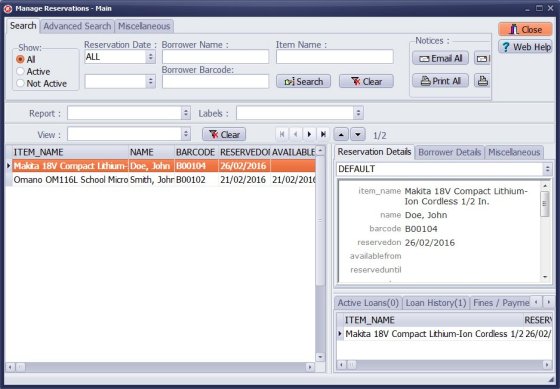Click the Clear button next to View

click(x=224, y=135)
